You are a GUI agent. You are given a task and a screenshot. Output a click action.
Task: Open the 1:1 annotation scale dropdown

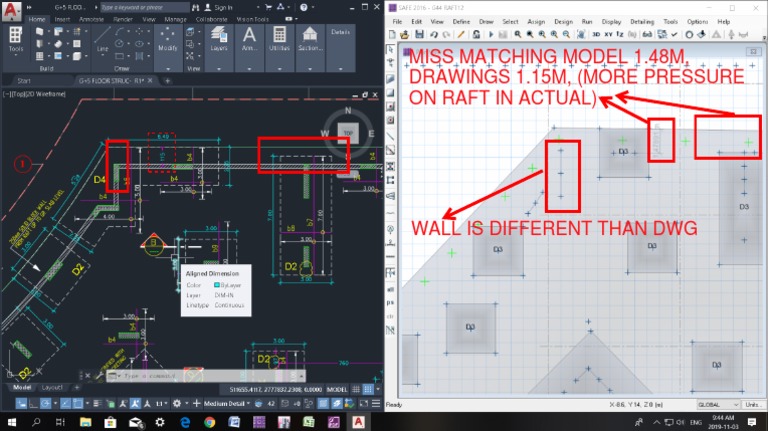coord(161,404)
